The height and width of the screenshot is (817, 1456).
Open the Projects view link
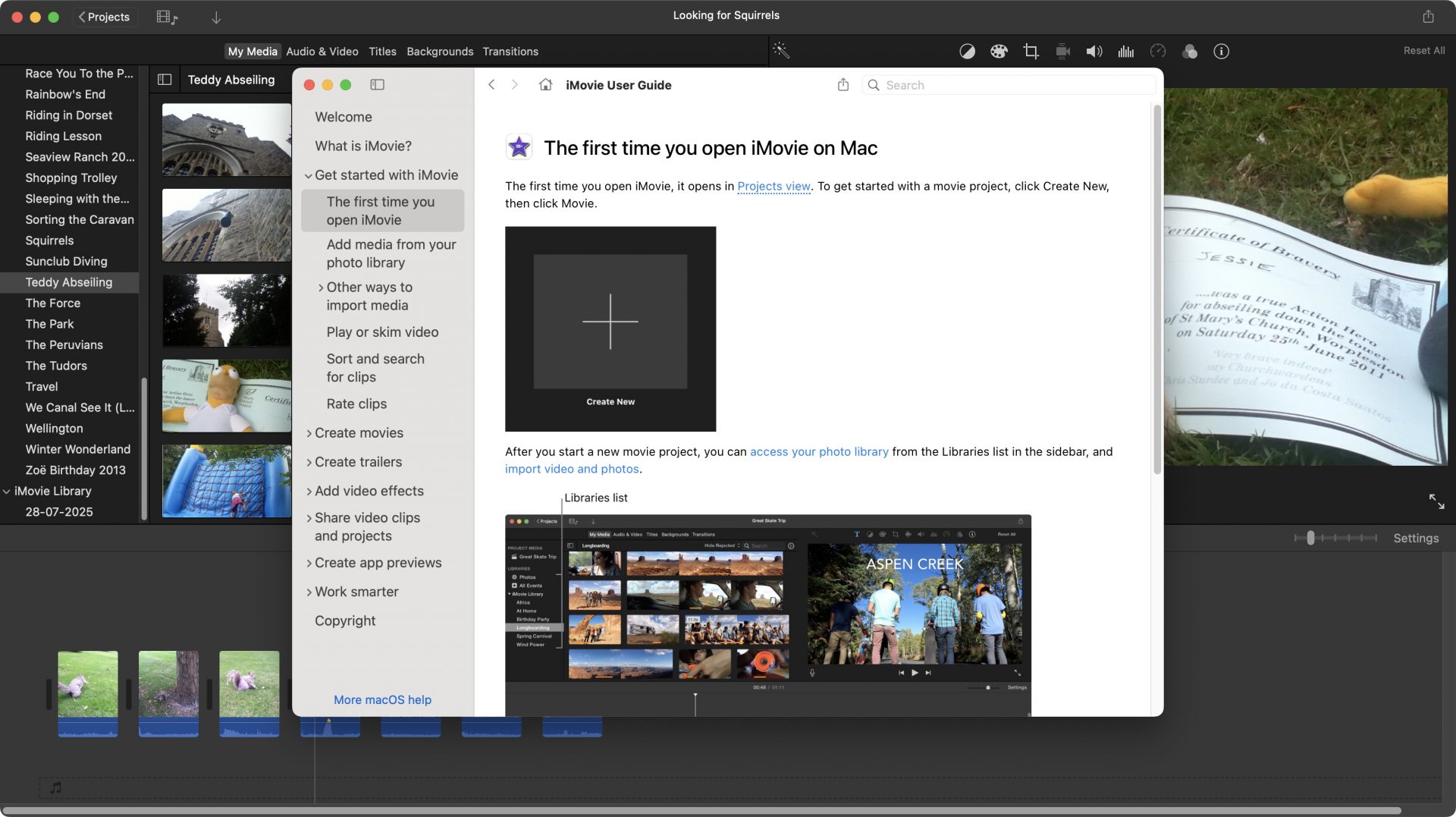(x=773, y=186)
